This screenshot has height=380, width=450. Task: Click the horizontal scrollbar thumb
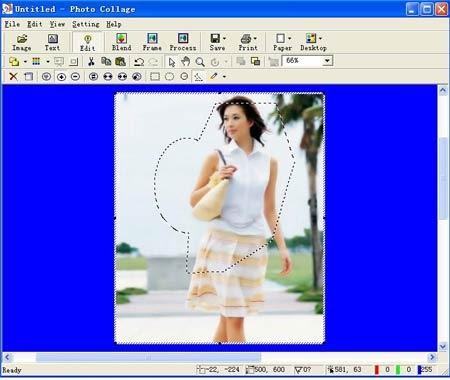pyautogui.click(x=148, y=357)
